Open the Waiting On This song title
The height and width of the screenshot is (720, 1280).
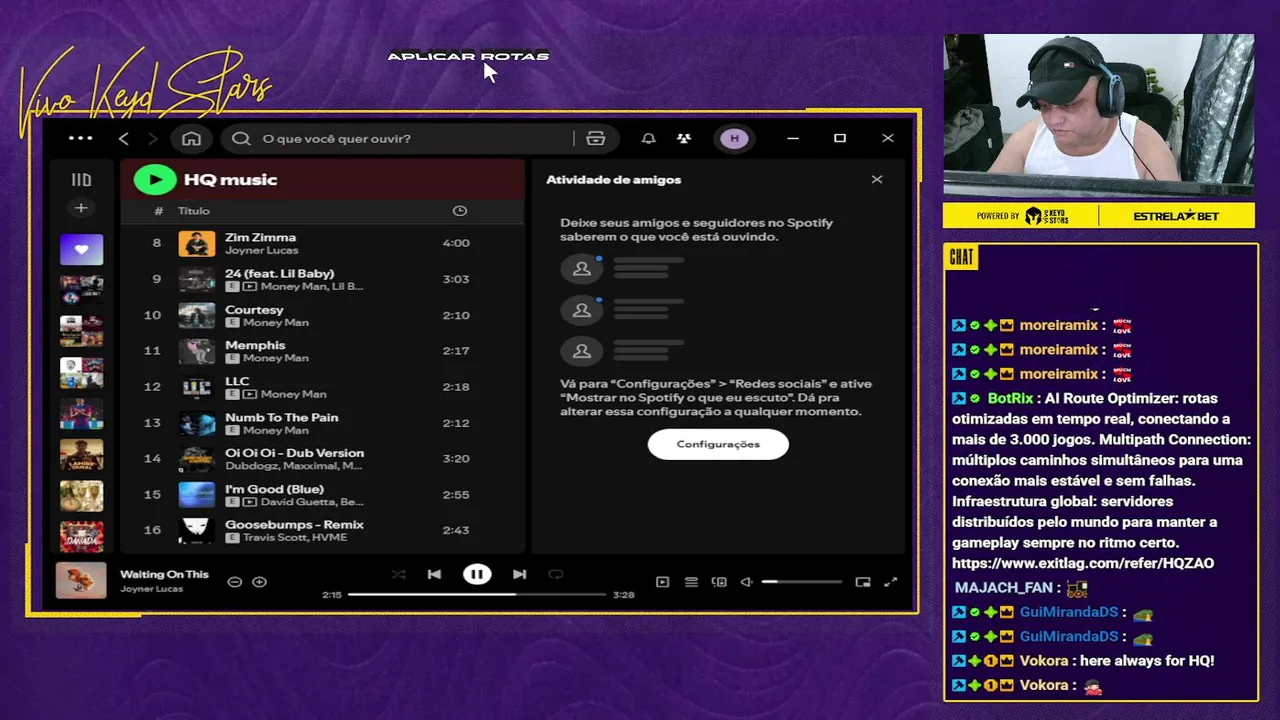click(x=164, y=574)
